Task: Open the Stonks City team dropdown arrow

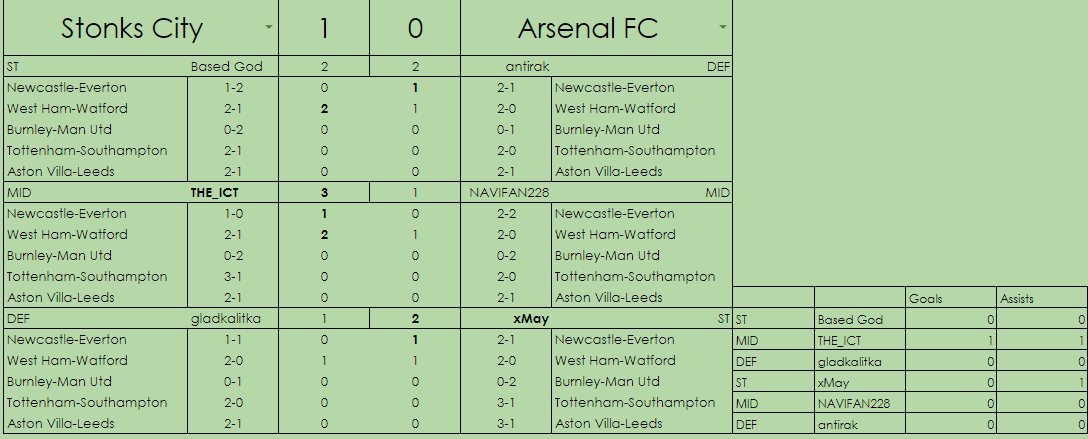Action: [268, 27]
